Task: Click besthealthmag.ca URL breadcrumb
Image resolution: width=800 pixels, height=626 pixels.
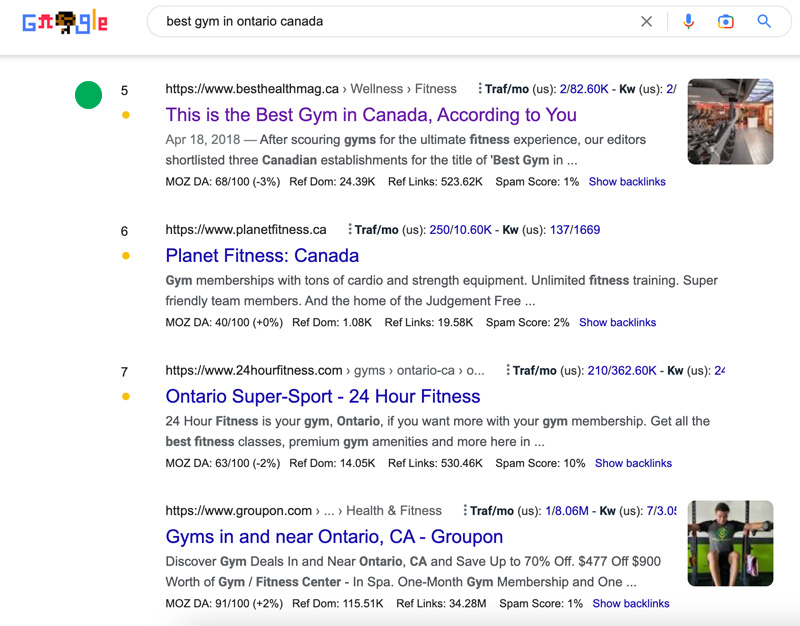Action: tap(311, 89)
